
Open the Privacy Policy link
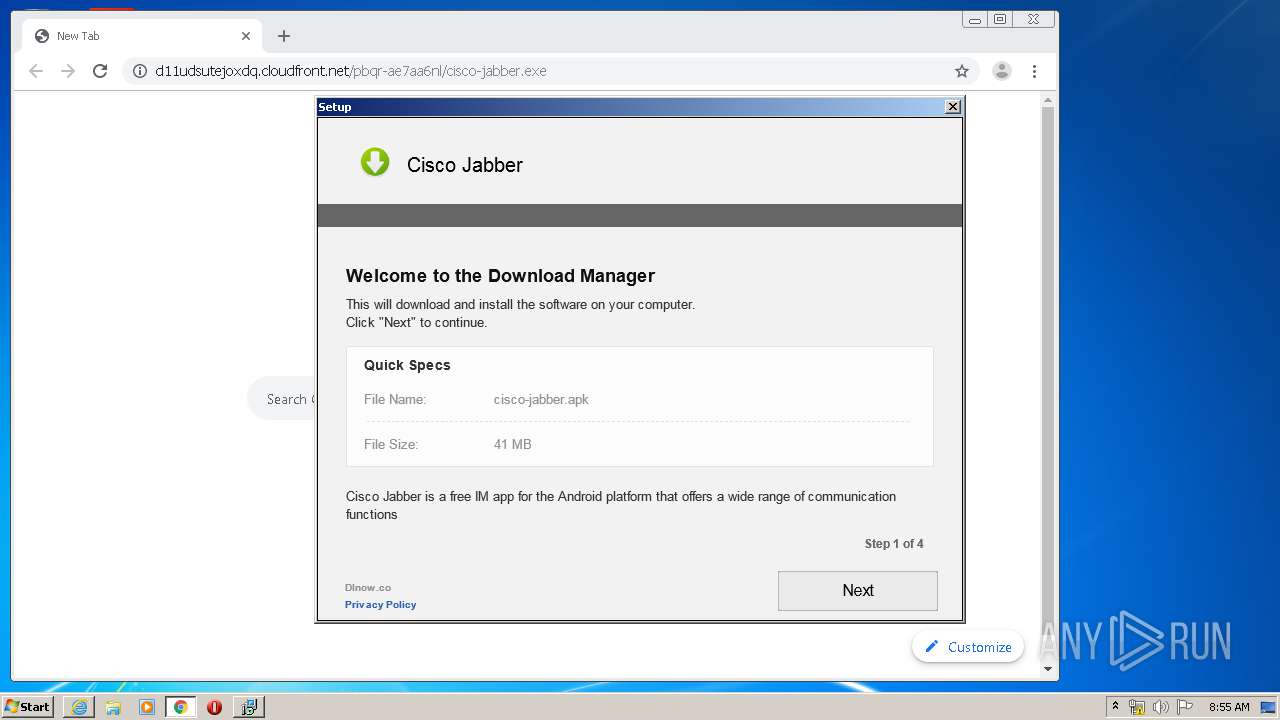(380, 604)
